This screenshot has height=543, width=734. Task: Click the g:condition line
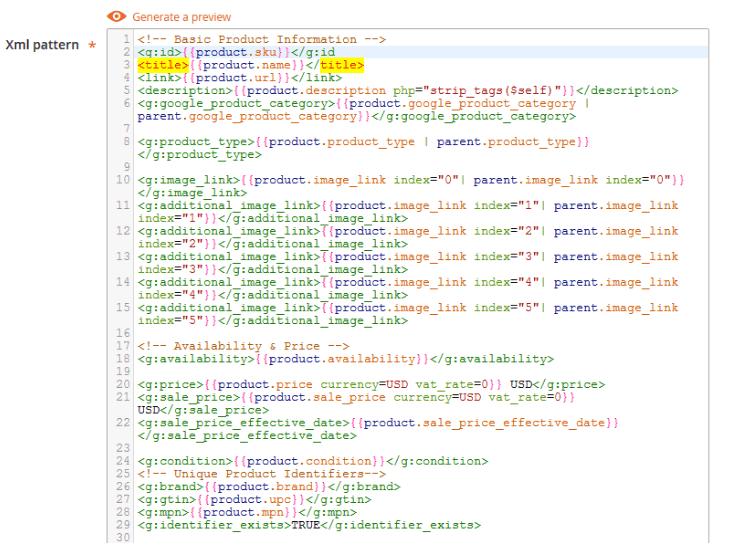313,462
